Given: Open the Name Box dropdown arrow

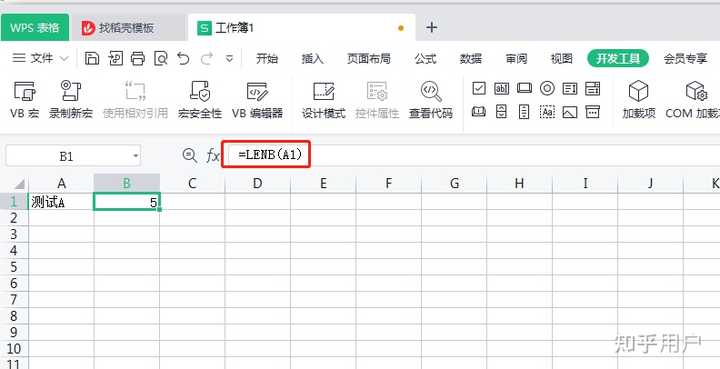Looking at the screenshot, I should tap(135, 157).
